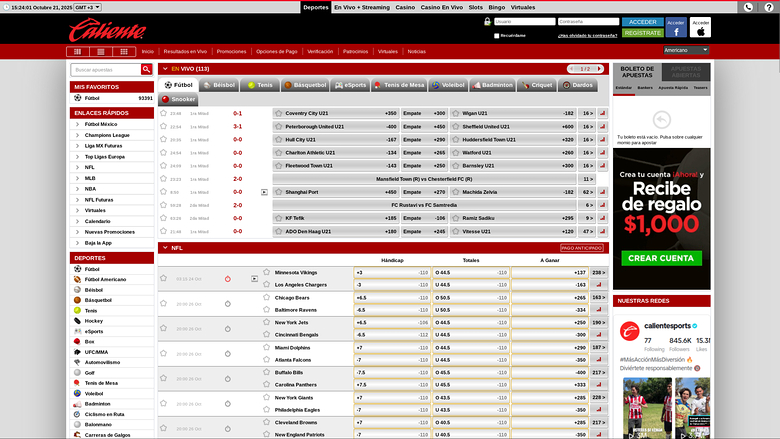
Task: Open the phone contact icon
Action: click(x=749, y=7)
